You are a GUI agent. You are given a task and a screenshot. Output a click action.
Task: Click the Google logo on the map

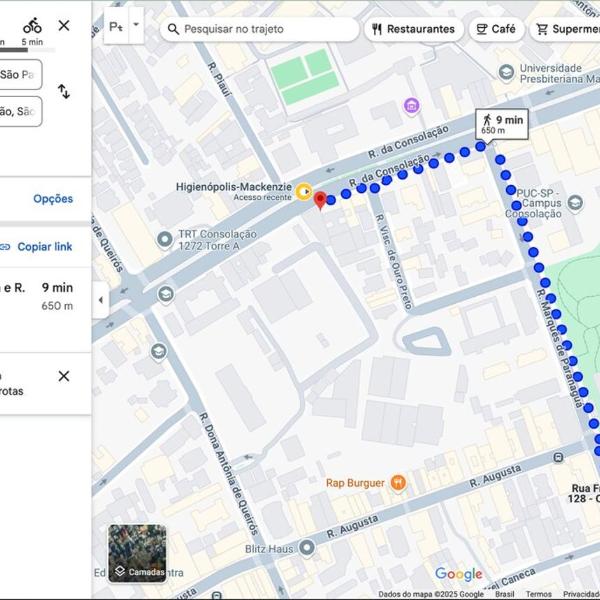[x=459, y=574]
